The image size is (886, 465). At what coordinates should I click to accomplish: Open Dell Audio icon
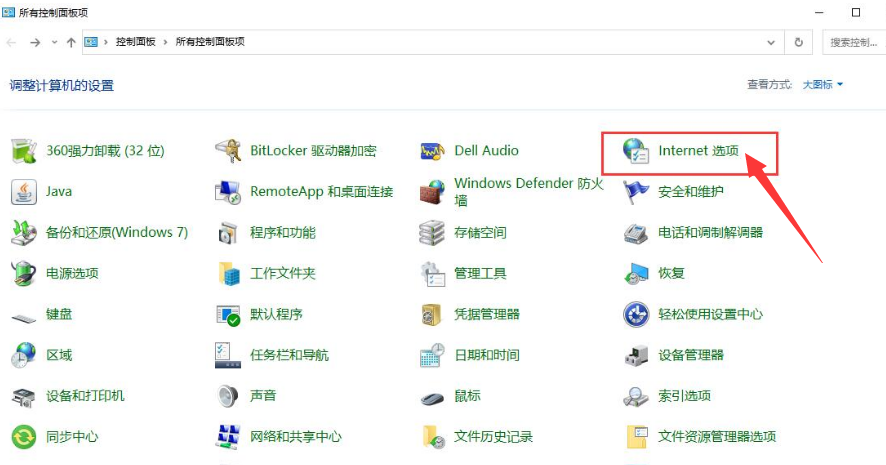click(x=432, y=151)
